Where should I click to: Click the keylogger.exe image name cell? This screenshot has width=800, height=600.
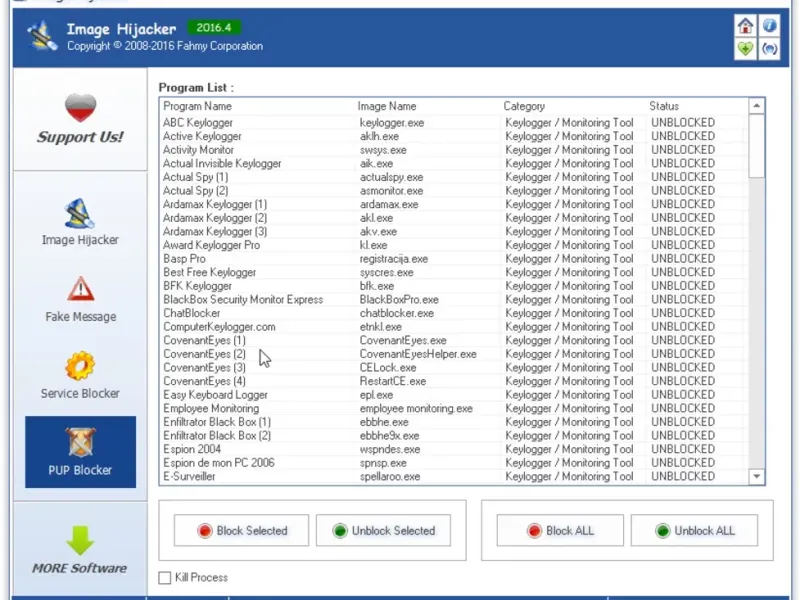[392, 122]
